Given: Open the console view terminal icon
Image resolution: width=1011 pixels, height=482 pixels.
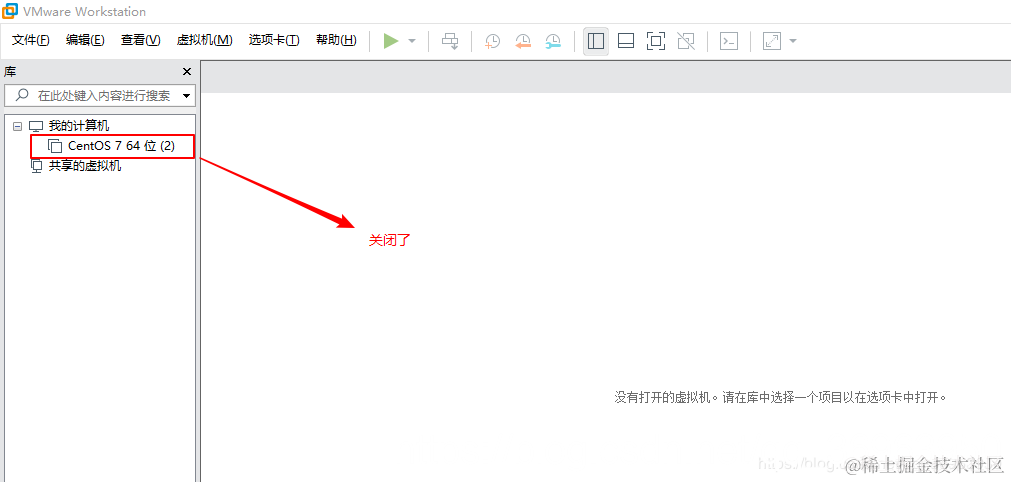Looking at the screenshot, I should [x=729, y=41].
